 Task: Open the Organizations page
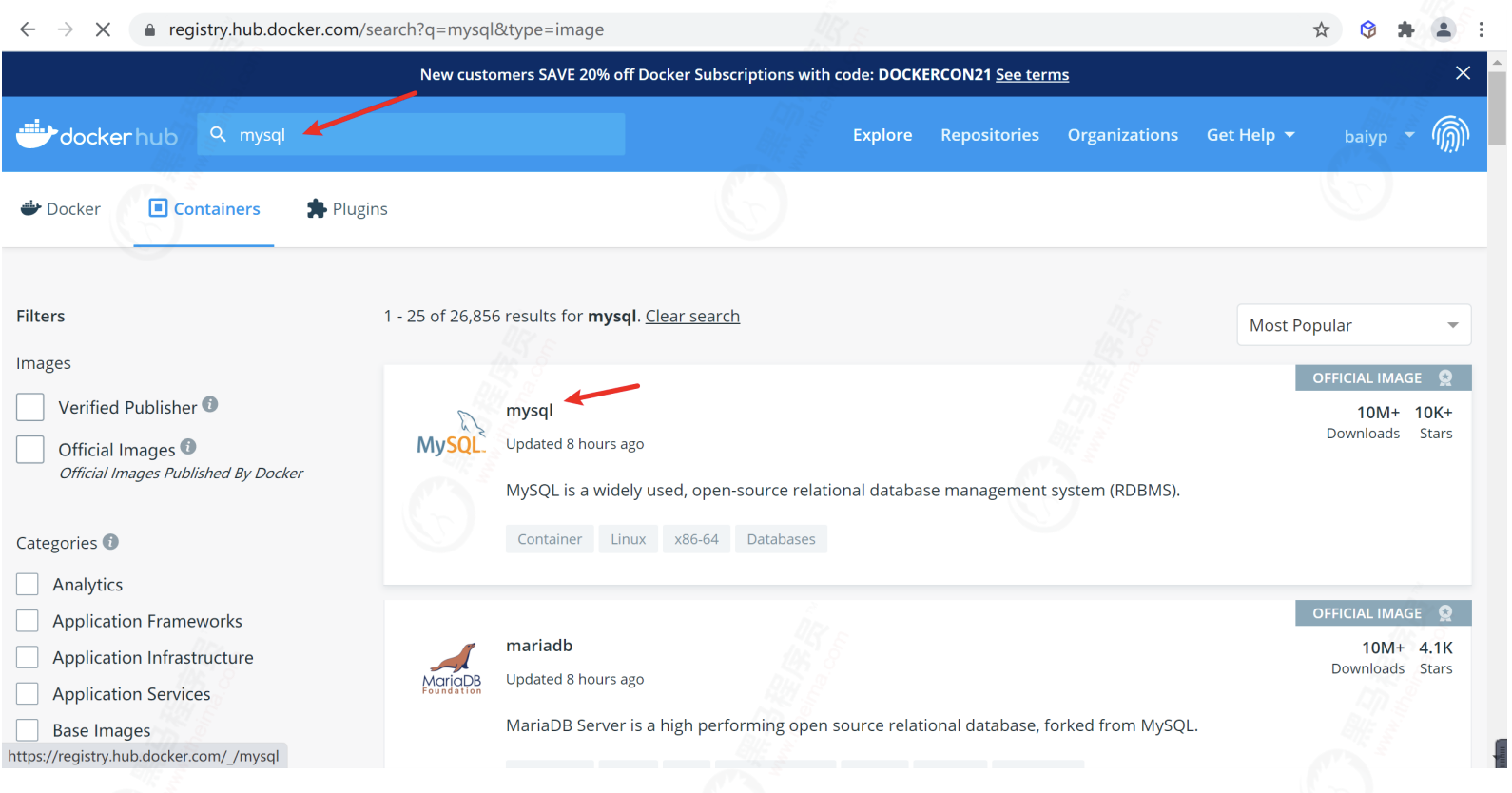click(1123, 135)
